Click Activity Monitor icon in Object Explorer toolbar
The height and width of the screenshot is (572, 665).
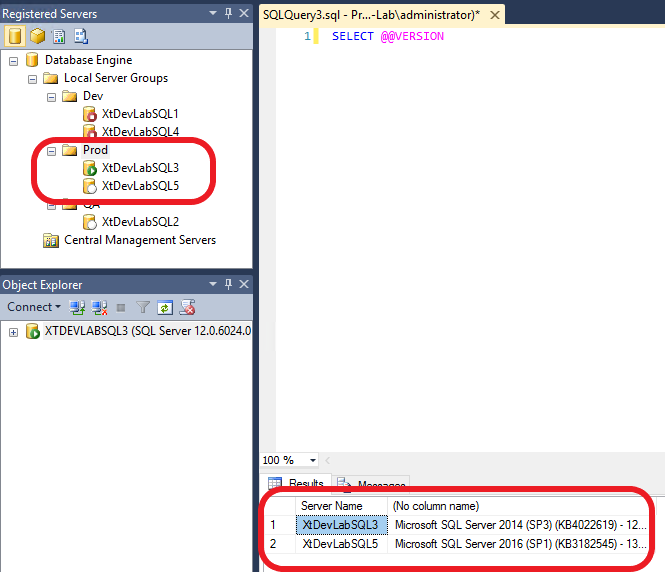(x=187, y=307)
